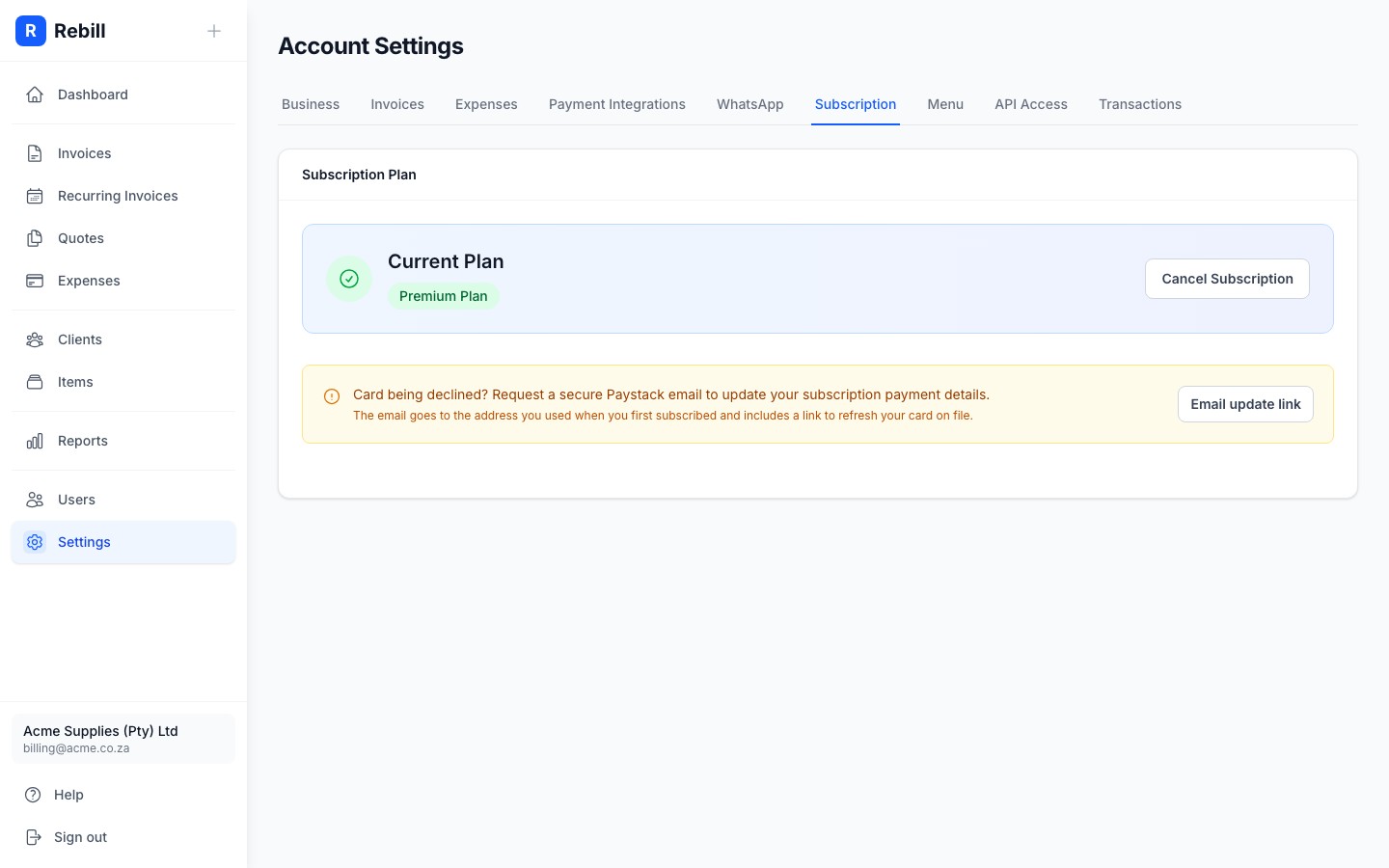Click the Cancel Subscription button

pyautogui.click(x=1227, y=279)
